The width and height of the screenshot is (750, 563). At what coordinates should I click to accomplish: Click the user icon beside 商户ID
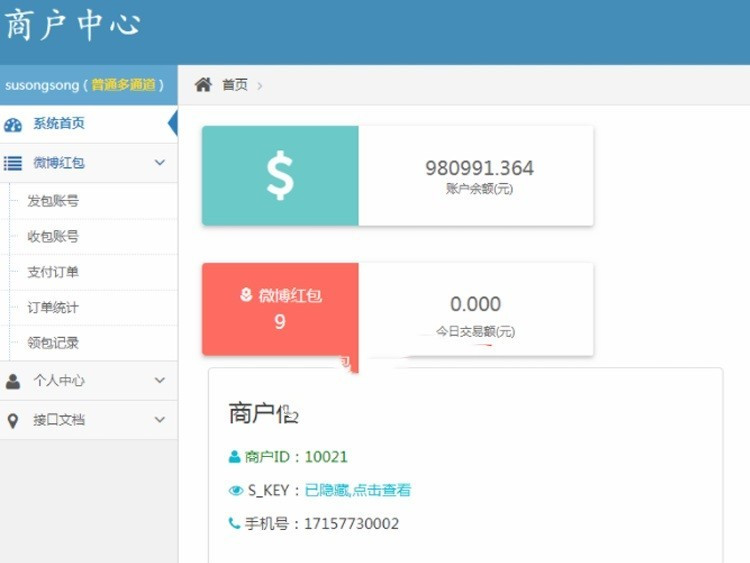click(235, 457)
